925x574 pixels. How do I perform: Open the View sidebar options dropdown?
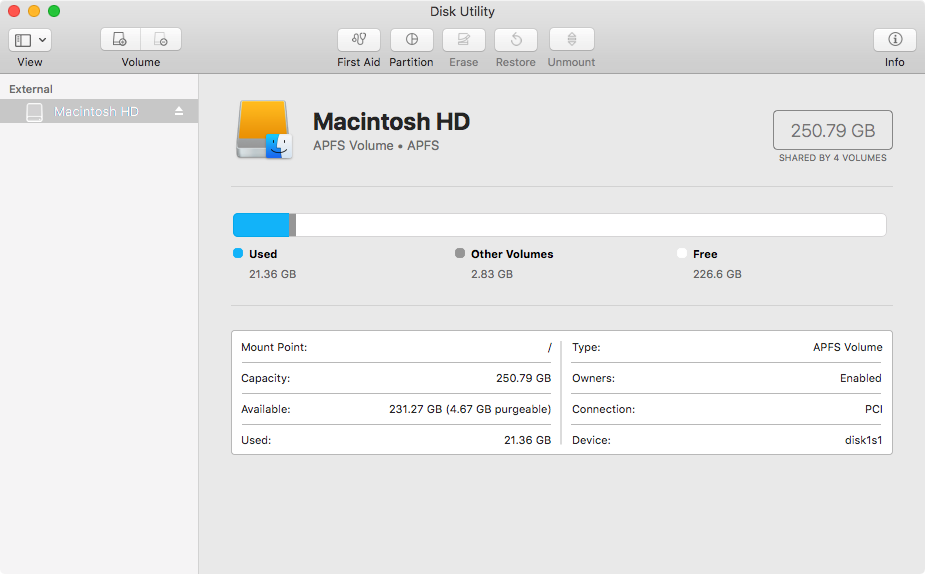click(x=30, y=40)
